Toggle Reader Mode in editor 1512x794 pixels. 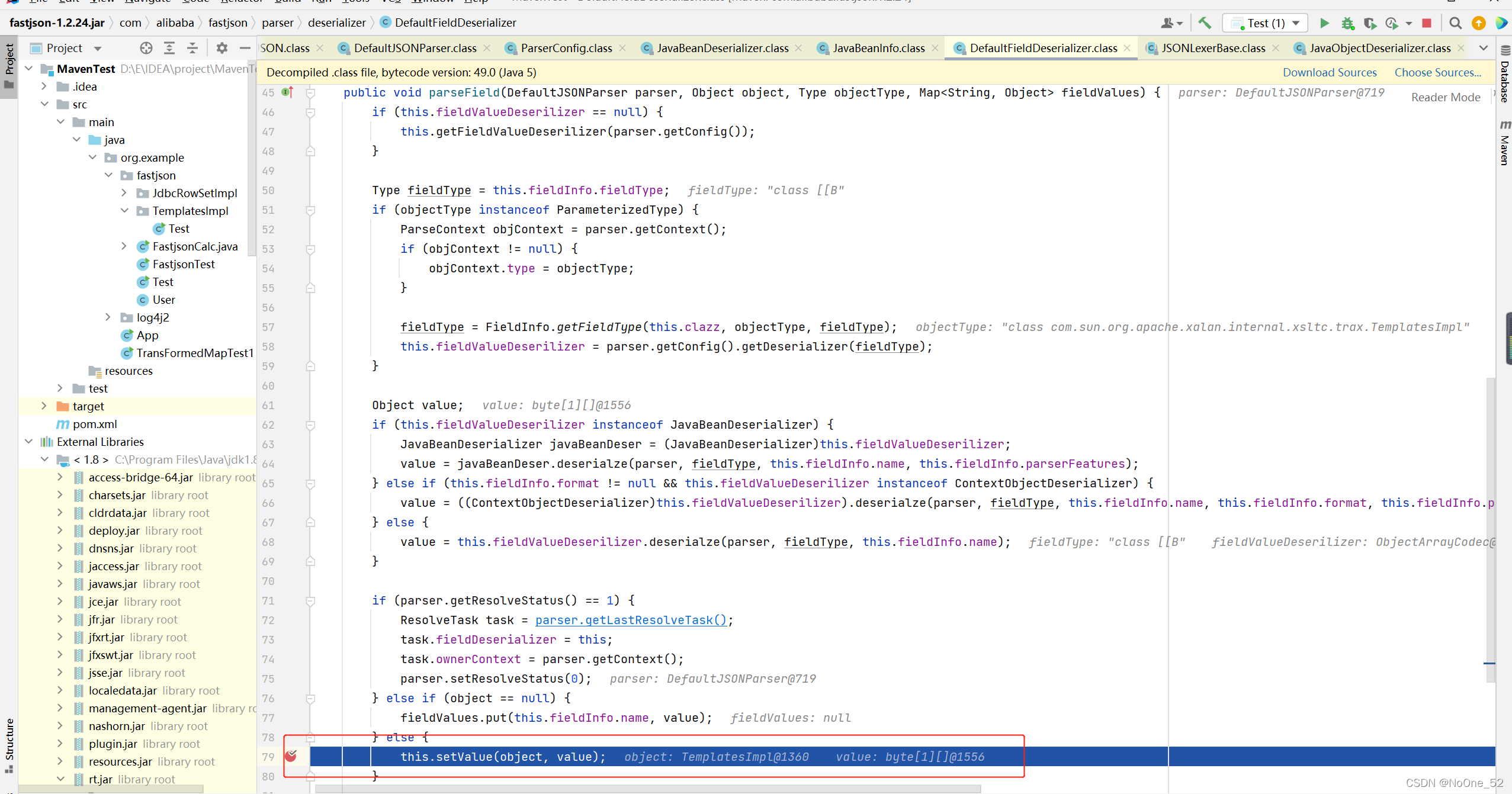[1445, 97]
